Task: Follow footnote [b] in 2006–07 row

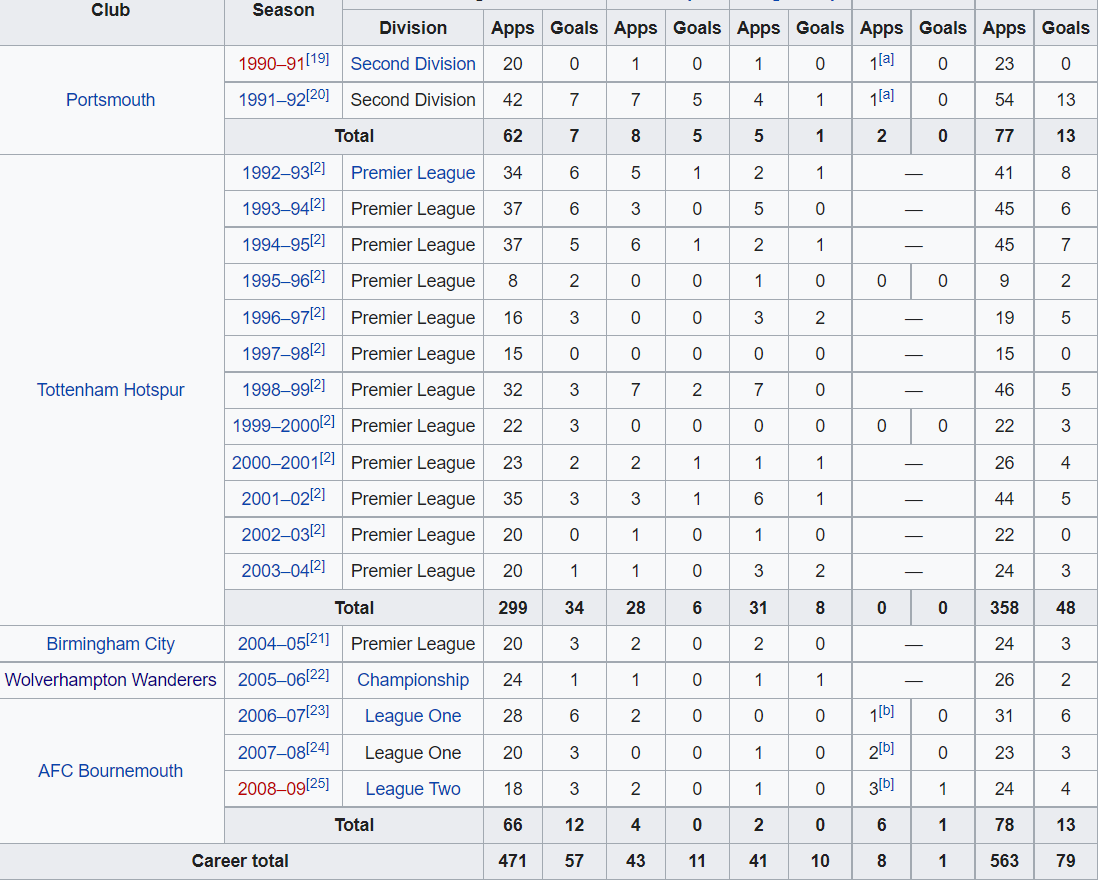Action: (x=886, y=711)
